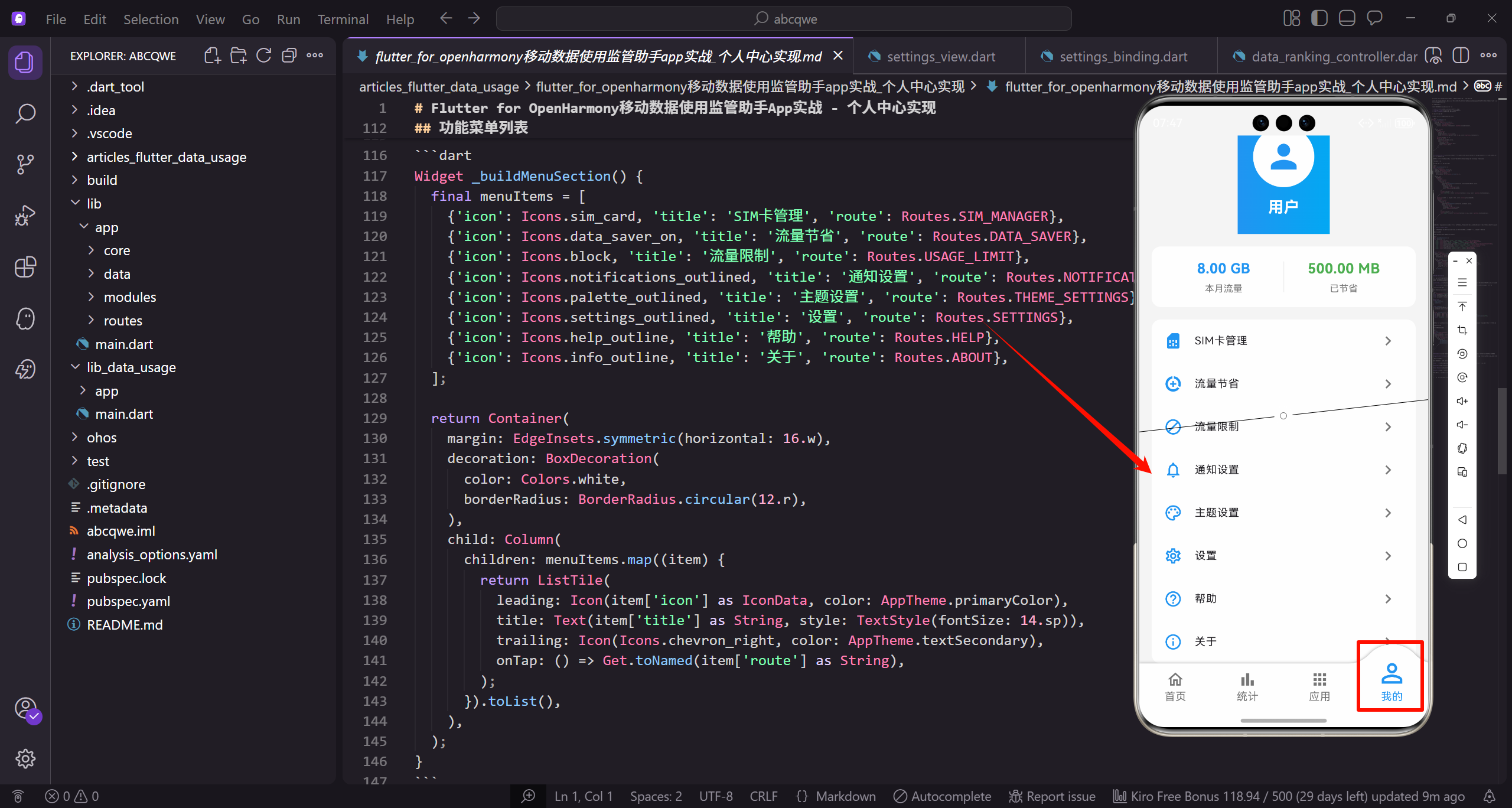Screen dimensions: 1512x808
Task: Refresh the Explorer file tree
Action: coord(263,56)
